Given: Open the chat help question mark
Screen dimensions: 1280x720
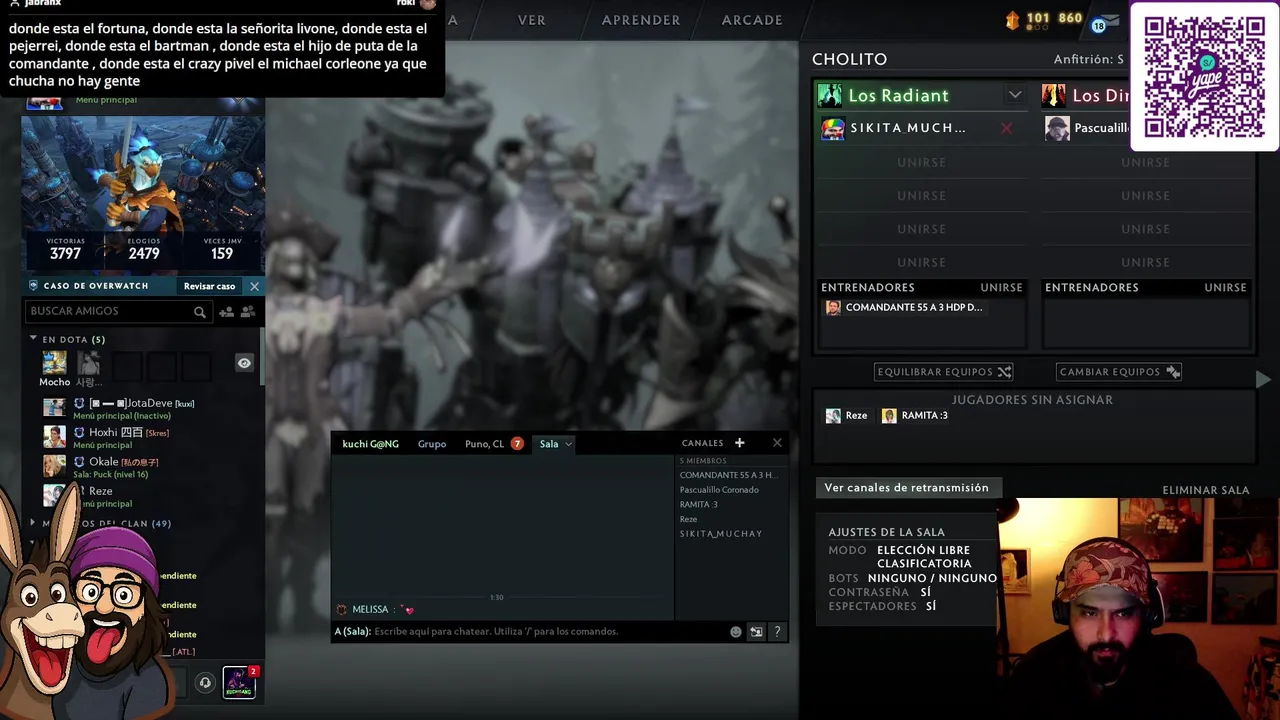Looking at the screenshot, I should 777,632.
